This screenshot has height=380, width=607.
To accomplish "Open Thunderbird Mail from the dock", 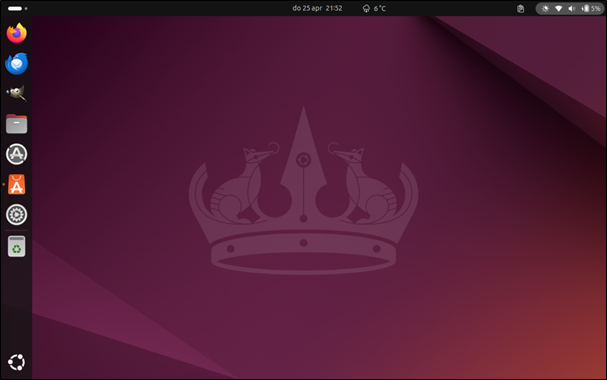I will [17, 63].
